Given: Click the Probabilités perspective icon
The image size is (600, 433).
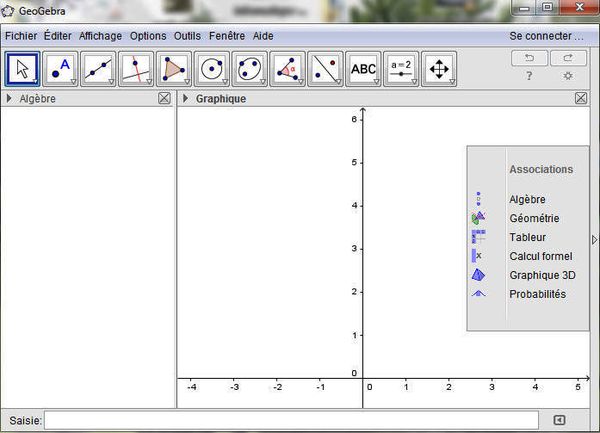Looking at the screenshot, I should point(478,294).
